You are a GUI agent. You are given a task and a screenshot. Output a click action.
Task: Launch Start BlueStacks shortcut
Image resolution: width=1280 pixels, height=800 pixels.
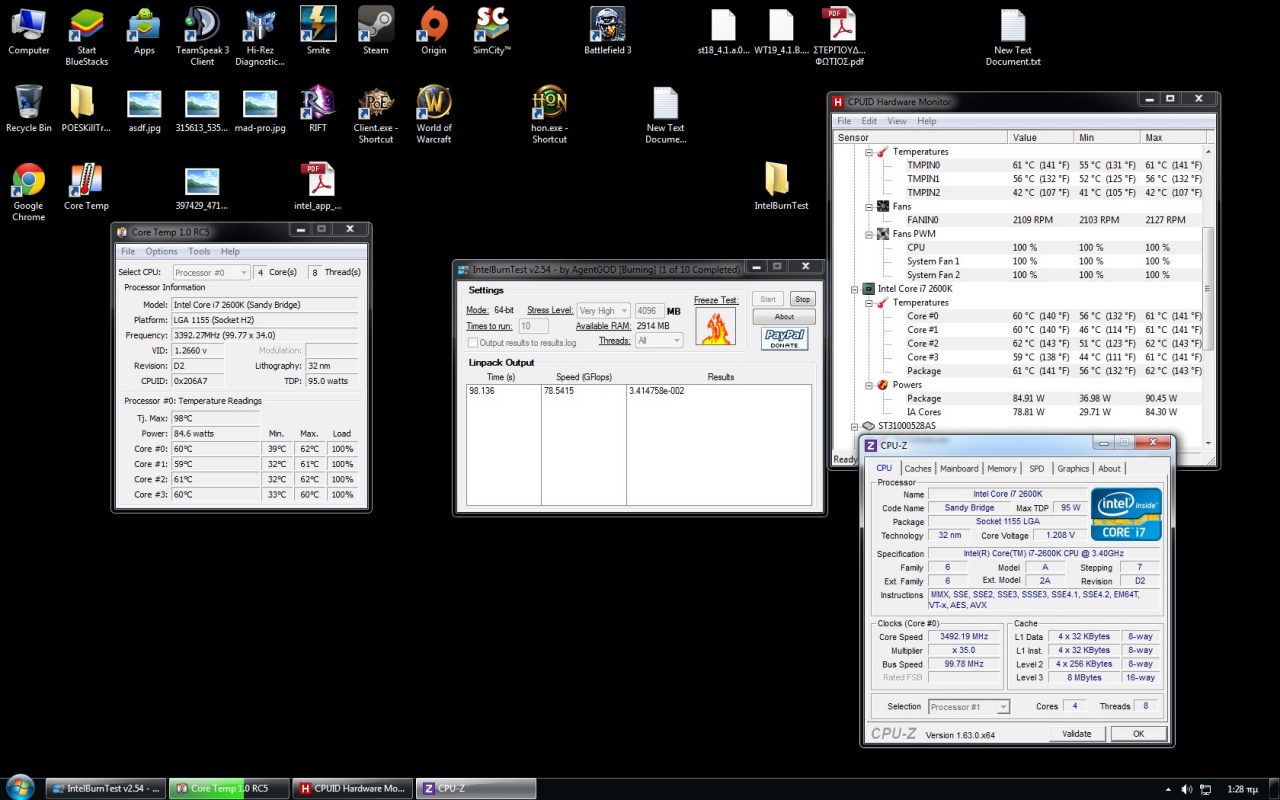tap(87, 36)
